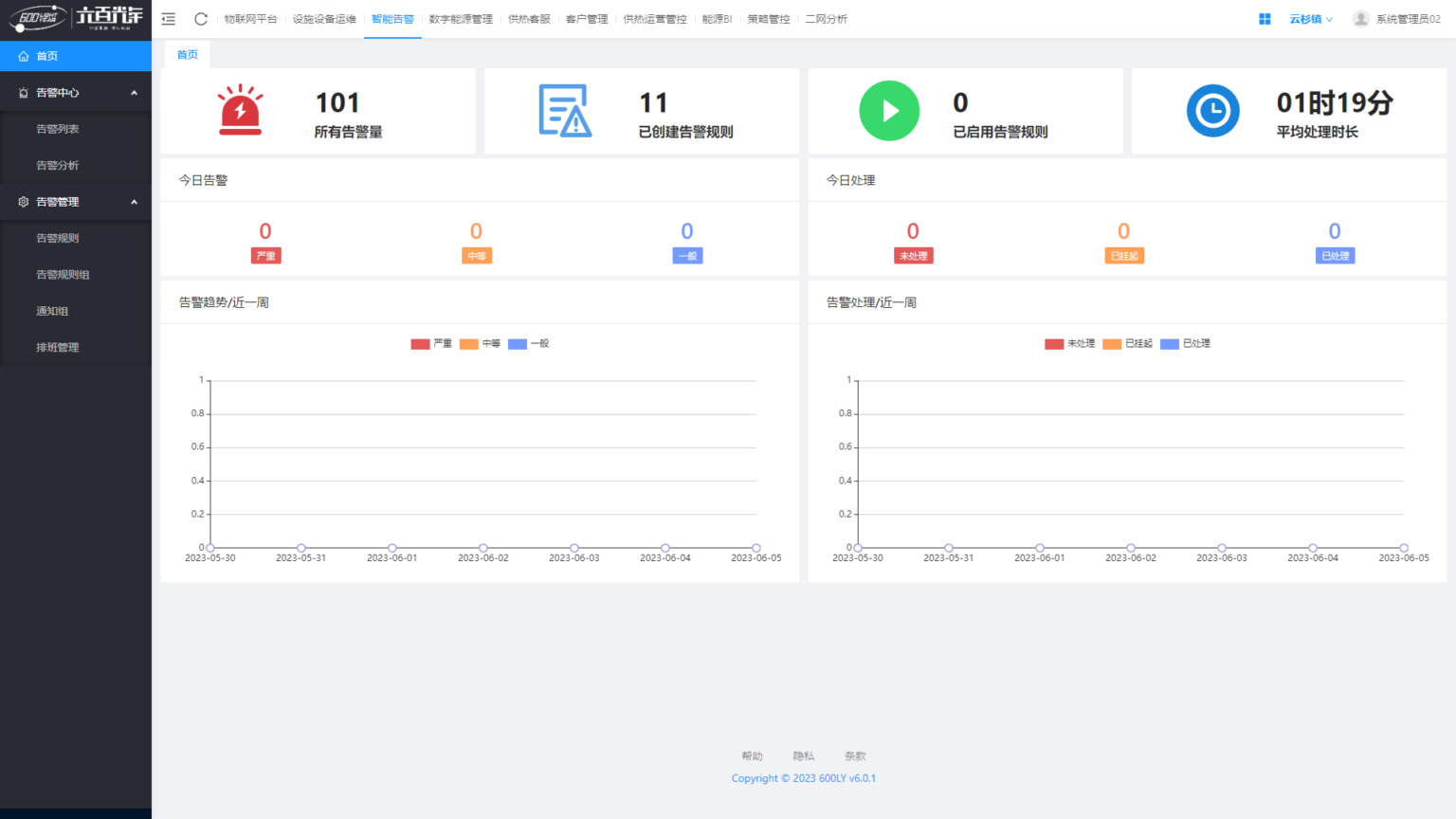Open 告警列表 in the sidebar
1456x819 pixels.
pyautogui.click(x=58, y=129)
